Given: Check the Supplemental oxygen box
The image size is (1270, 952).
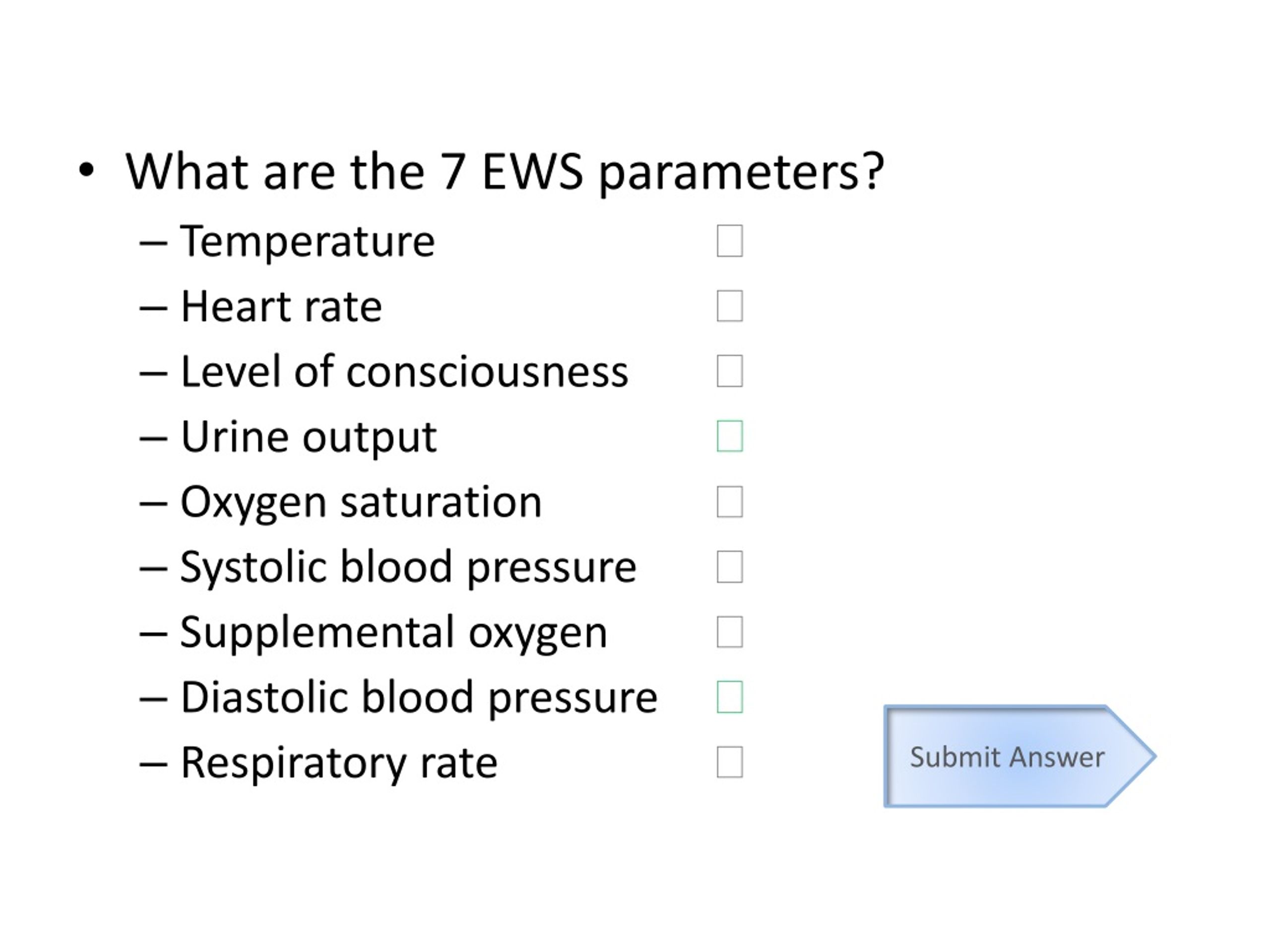Looking at the screenshot, I should pos(730,632).
